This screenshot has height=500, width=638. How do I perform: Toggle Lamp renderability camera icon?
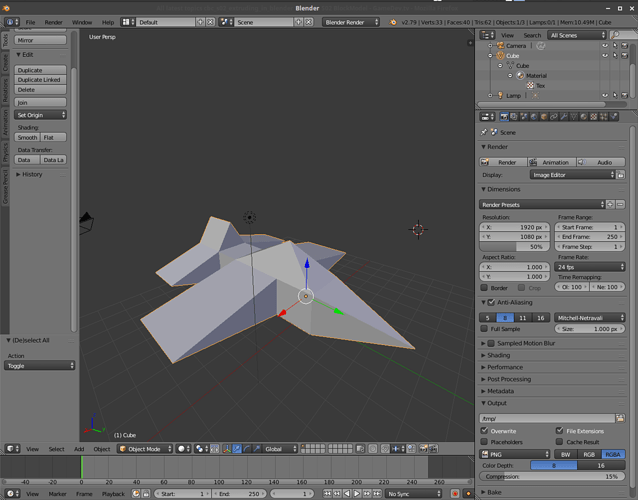click(625, 95)
